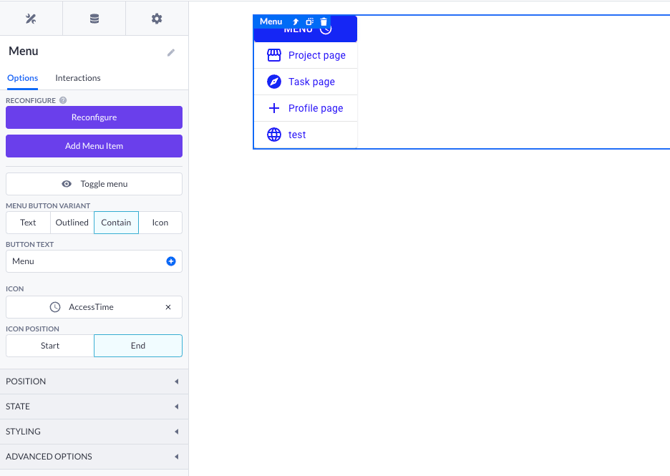This screenshot has height=476, width=670.
Task: Expand the Advanced Options section
Action: click(x=94, y=456)
